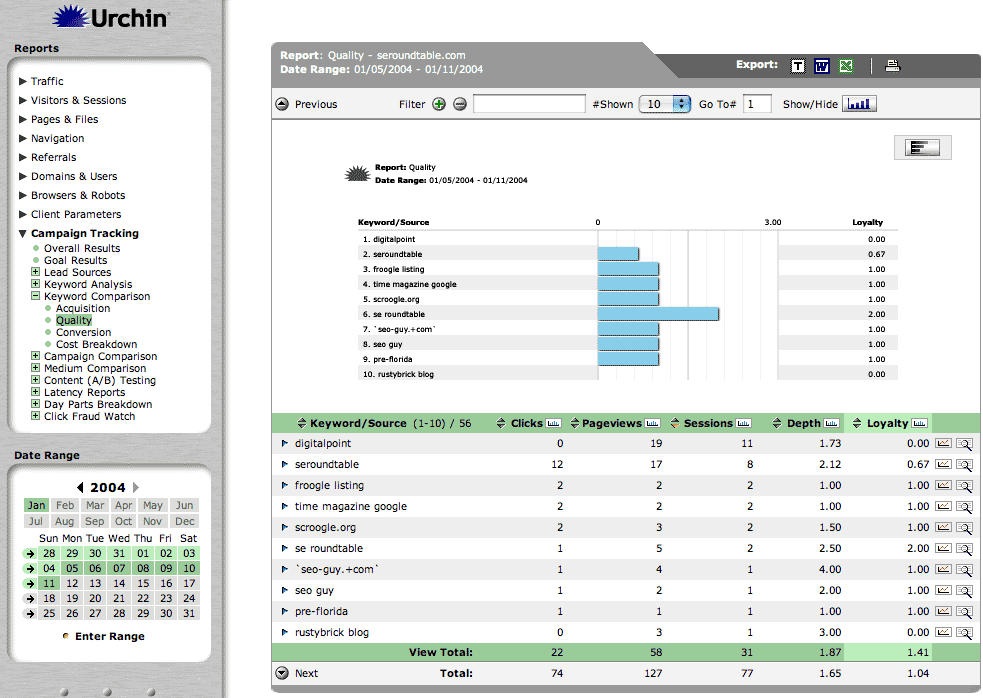The height and width of the screenshot is (698, 983).
Task: Open magnifier details for rustybrick blog row
Action: (x=964, y=633)
